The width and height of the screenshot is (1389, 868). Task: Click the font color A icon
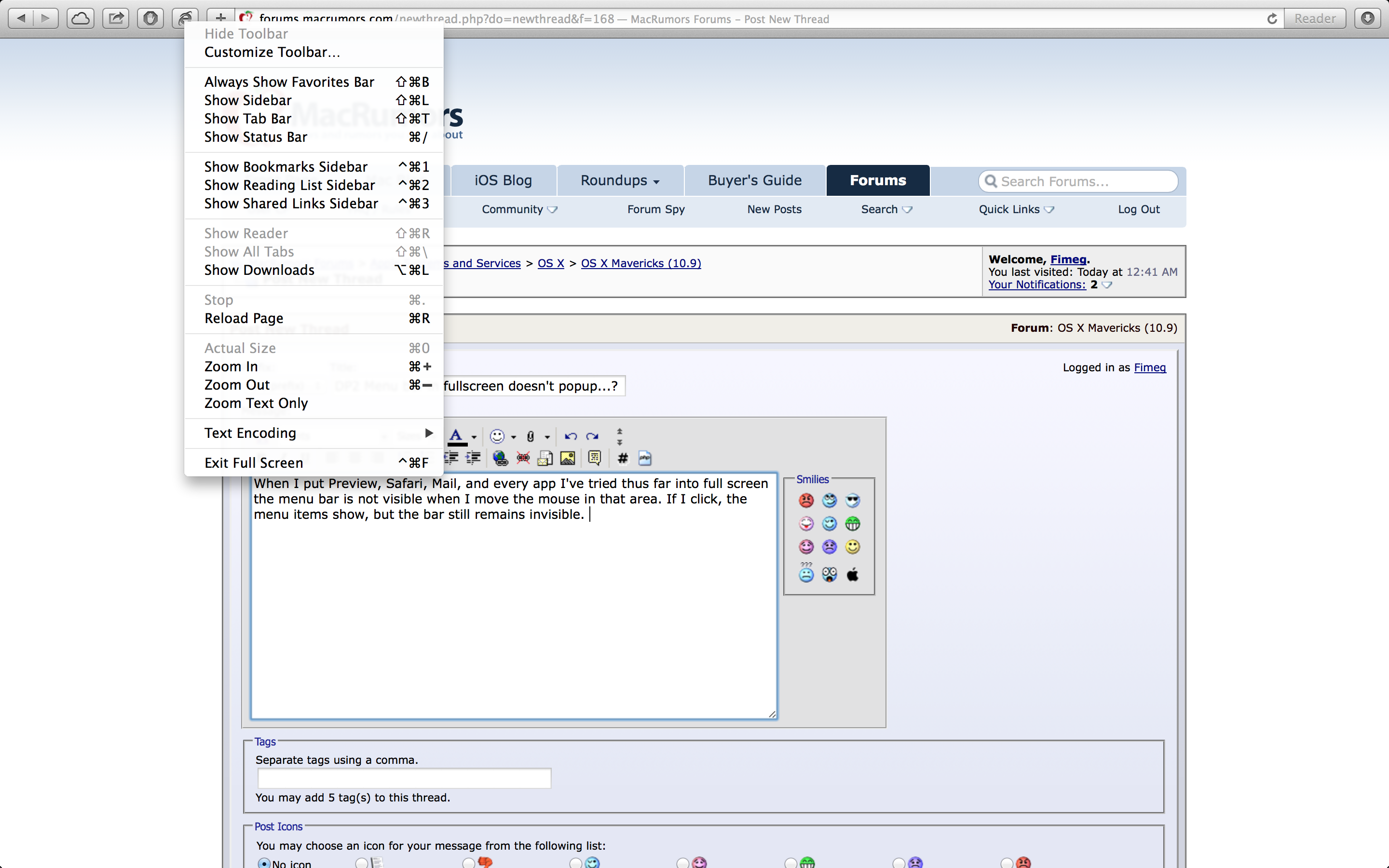[456, 436]
